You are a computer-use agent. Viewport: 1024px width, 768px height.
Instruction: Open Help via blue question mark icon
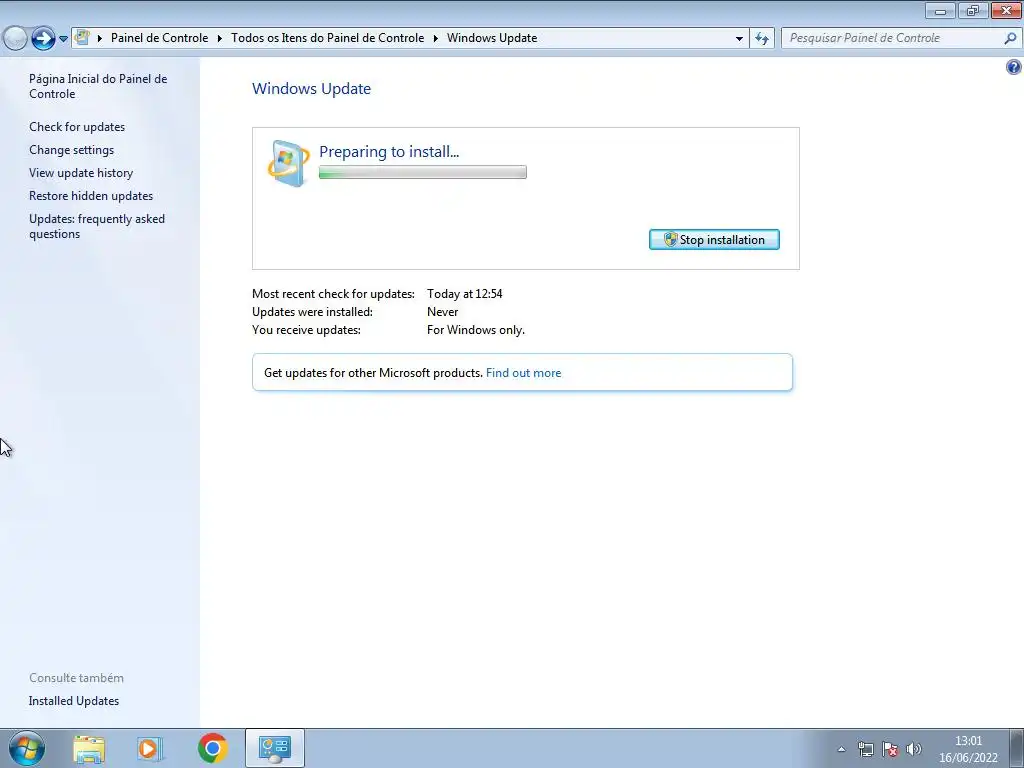tap(1014, 67)
